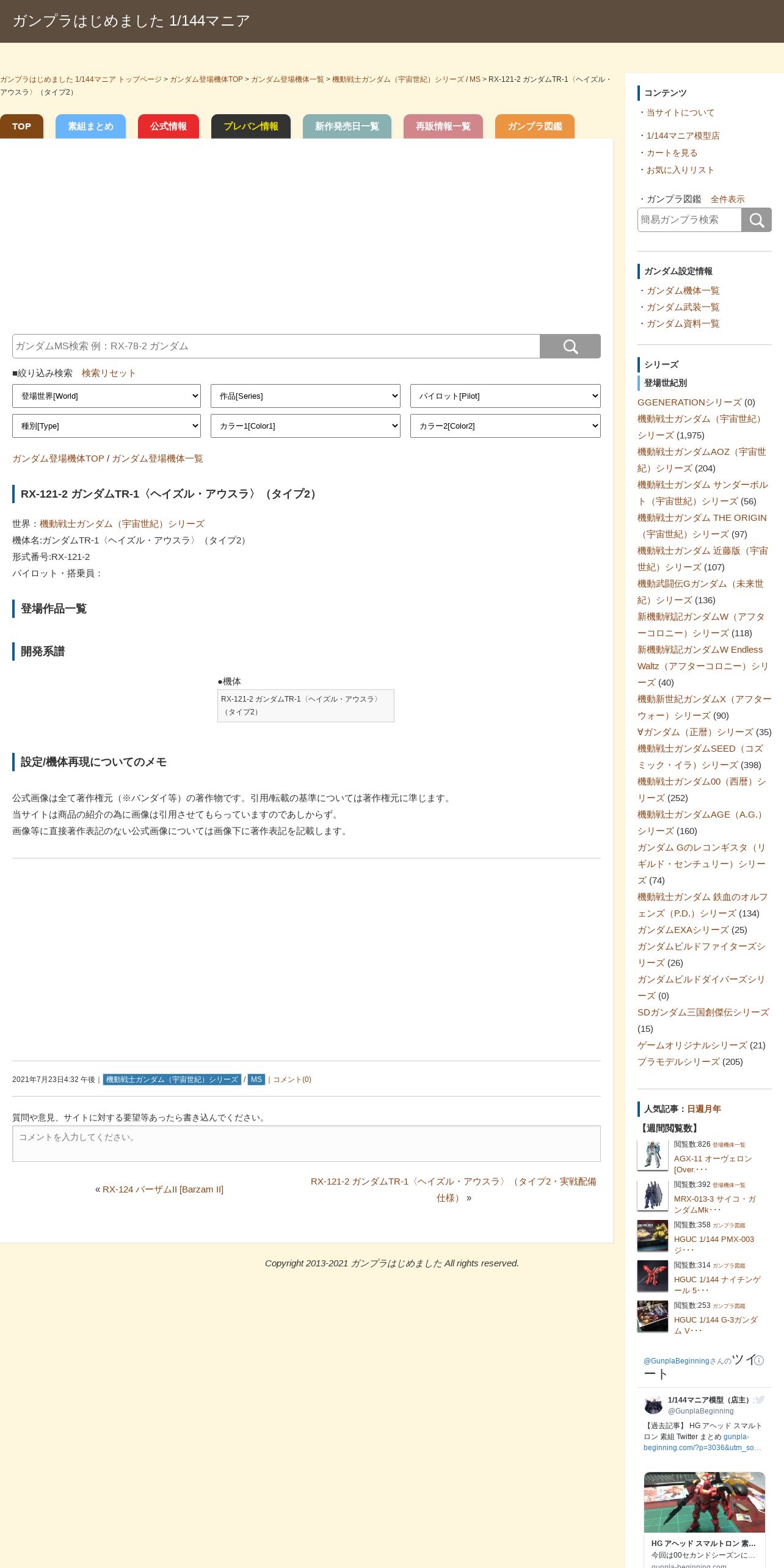Image resolution: width=784 pixels, height=1568 pixels.
Task: Open the tweet's gunpla-beginning.com link
Action: 702,1442
